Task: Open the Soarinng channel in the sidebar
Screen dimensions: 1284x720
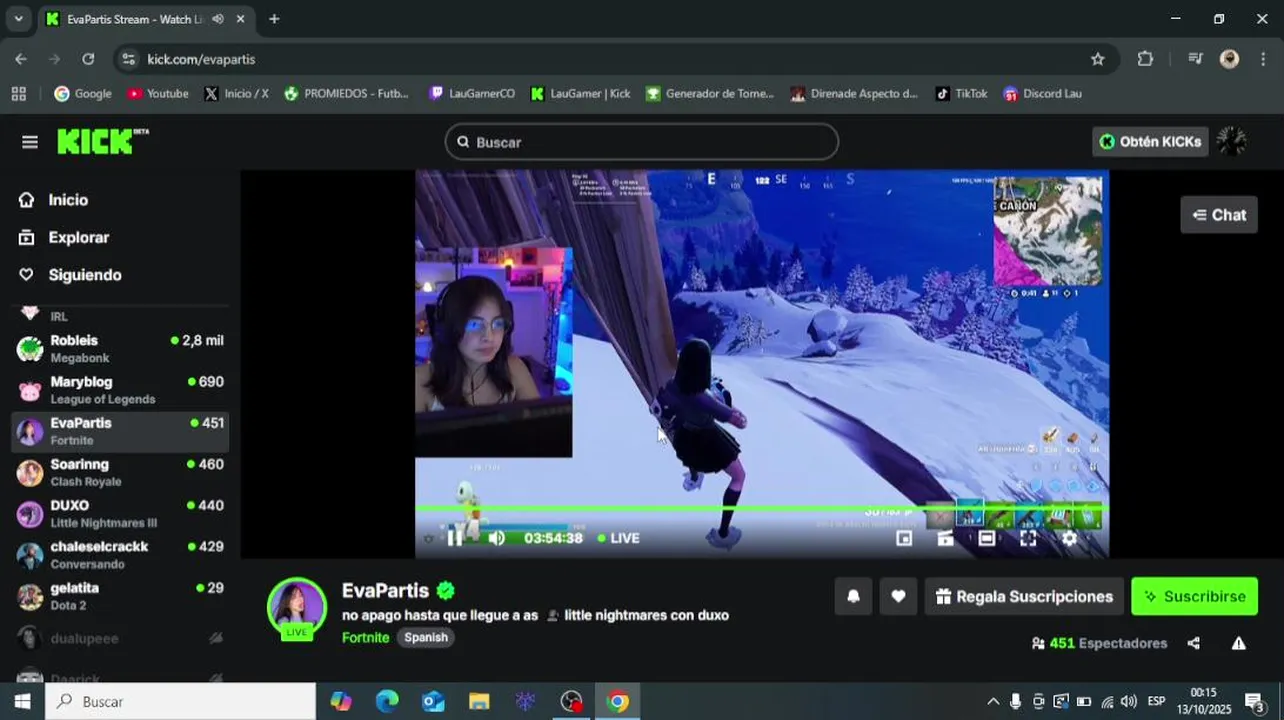Action: [x=120, y=472]
